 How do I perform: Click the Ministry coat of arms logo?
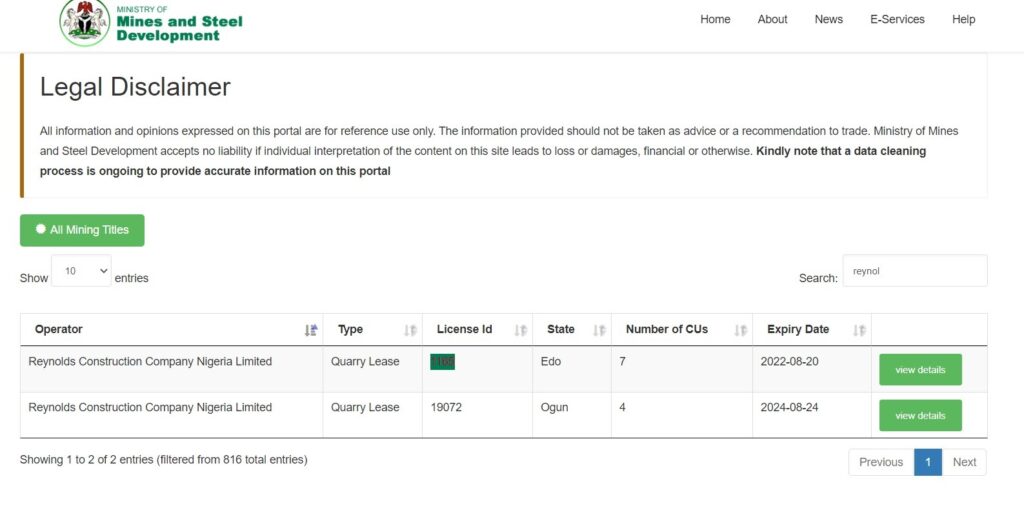pyautogui.click(x=85, y=22)
